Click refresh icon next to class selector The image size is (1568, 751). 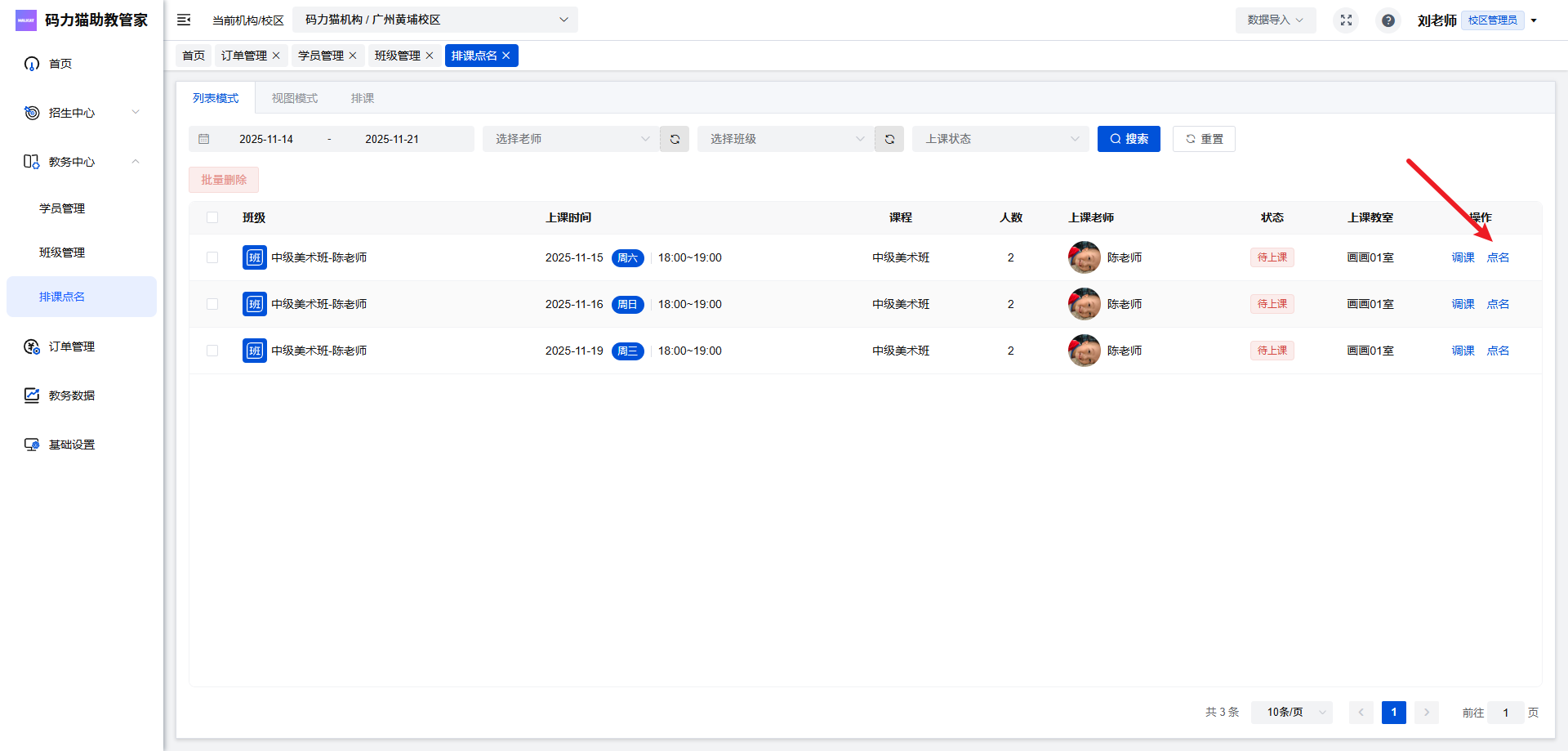pos(889,139)
